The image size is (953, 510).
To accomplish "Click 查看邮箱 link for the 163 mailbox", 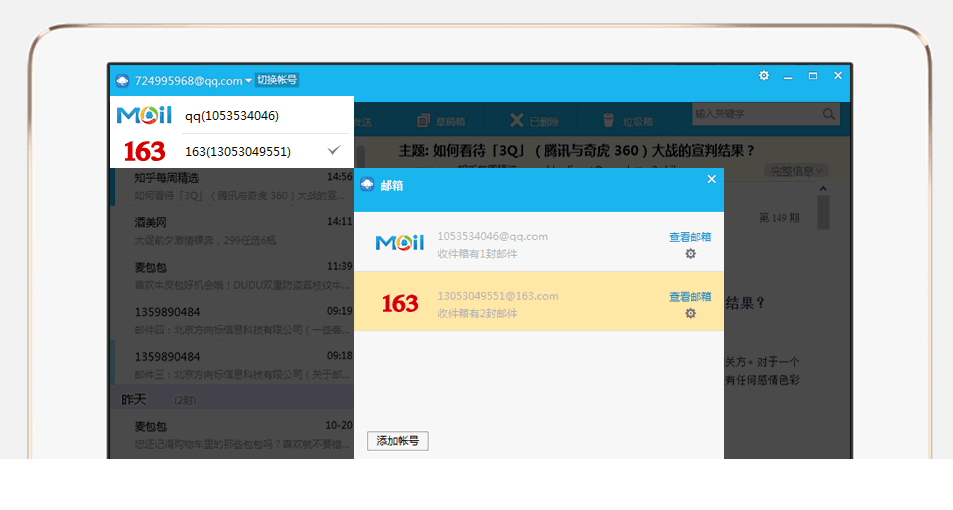I will coord(690,296).
